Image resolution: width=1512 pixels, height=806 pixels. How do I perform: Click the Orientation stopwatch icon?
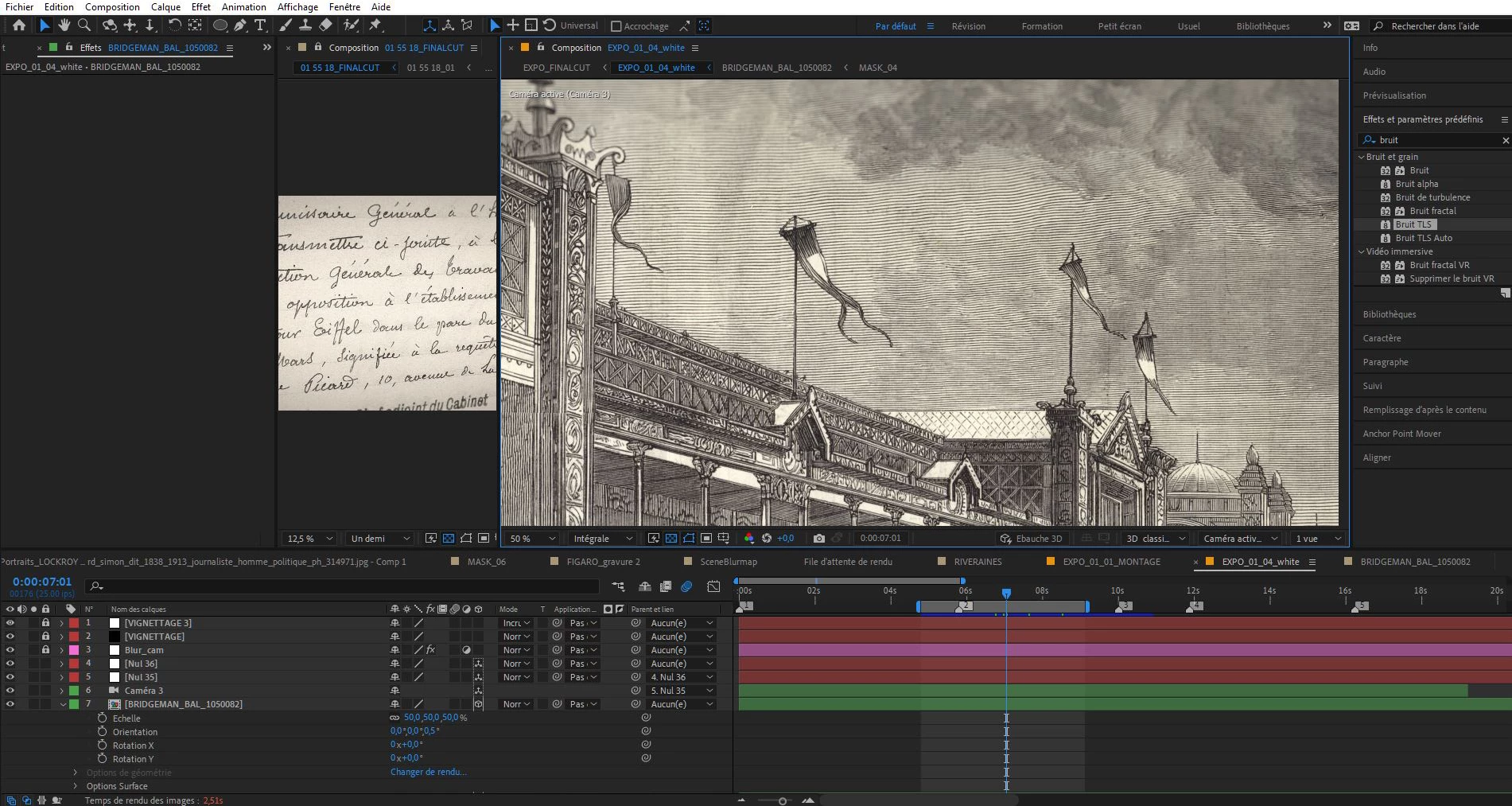tap(102, 731)
